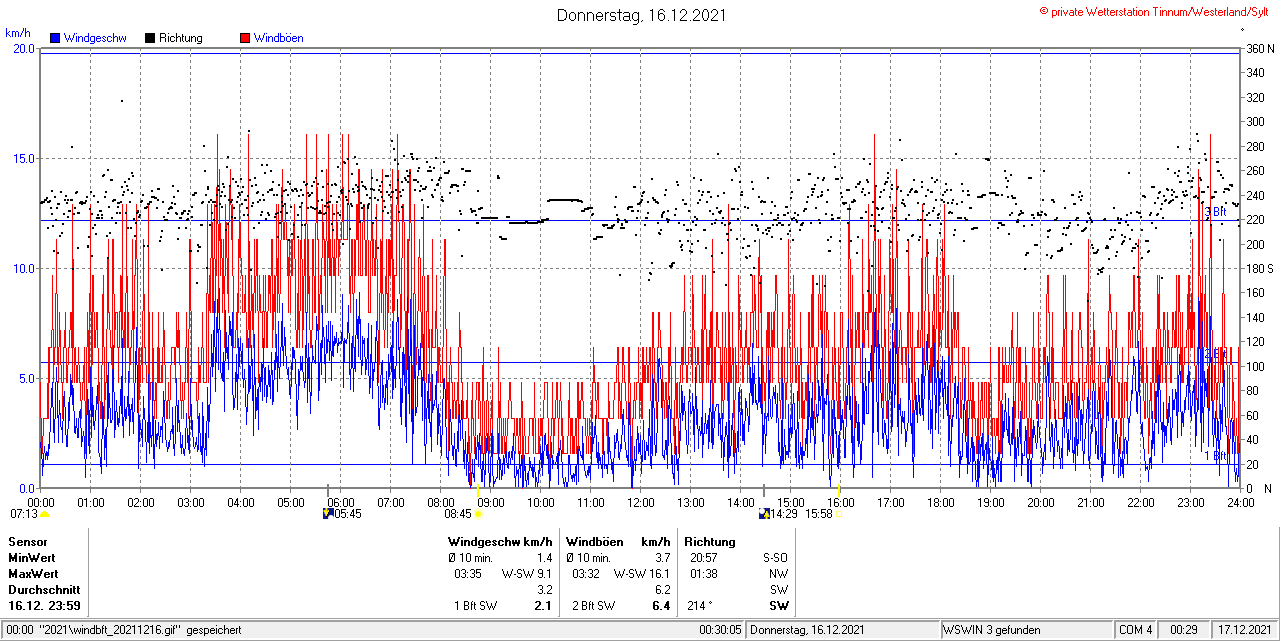Click the 'Windgeschw km/h' column header
This screenshot has width=1280, height=641.
coord(500,541)
